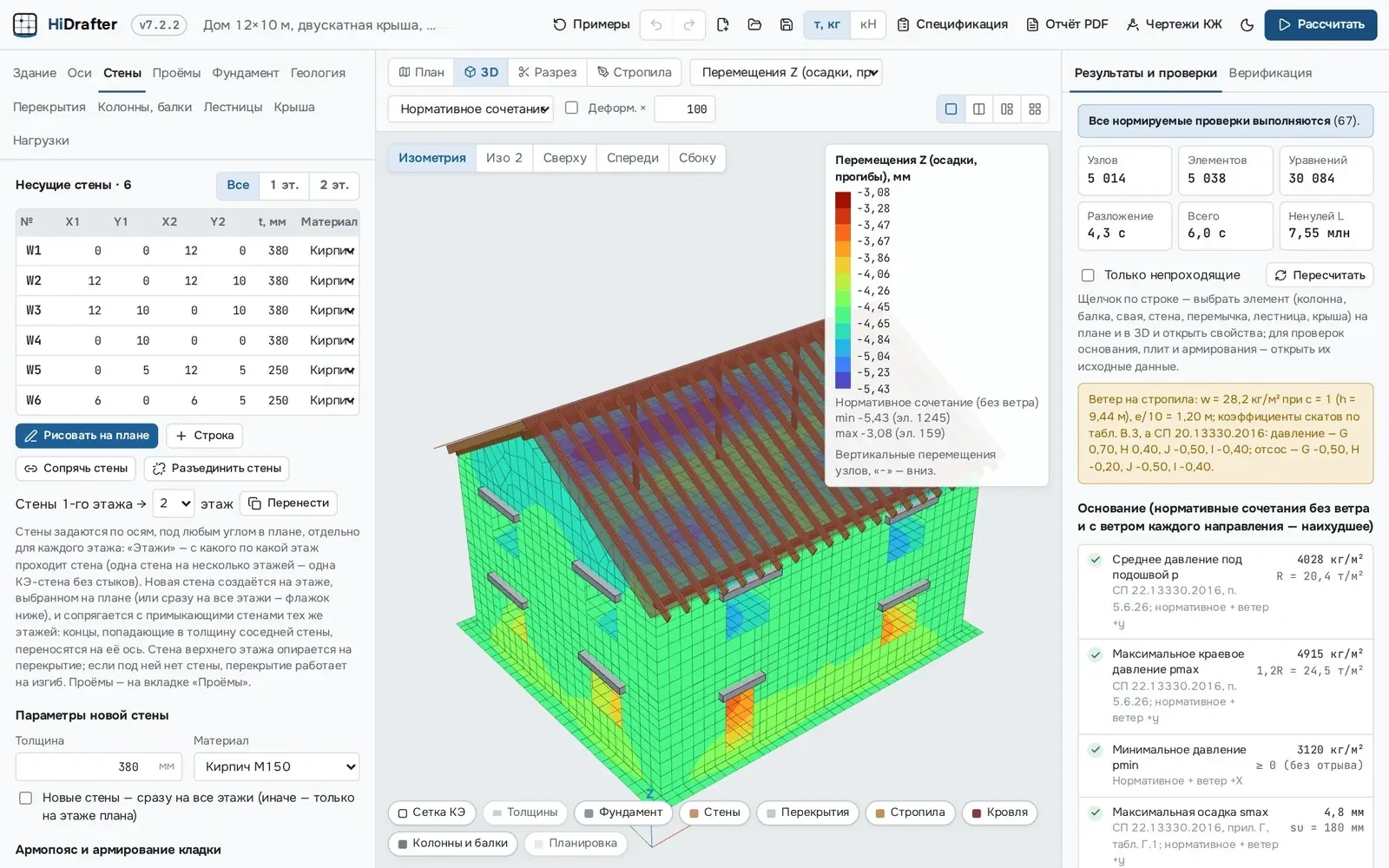Expand Кирпич М150 material dropdown
1389x868 pixels.
click(x=276, y=766)
